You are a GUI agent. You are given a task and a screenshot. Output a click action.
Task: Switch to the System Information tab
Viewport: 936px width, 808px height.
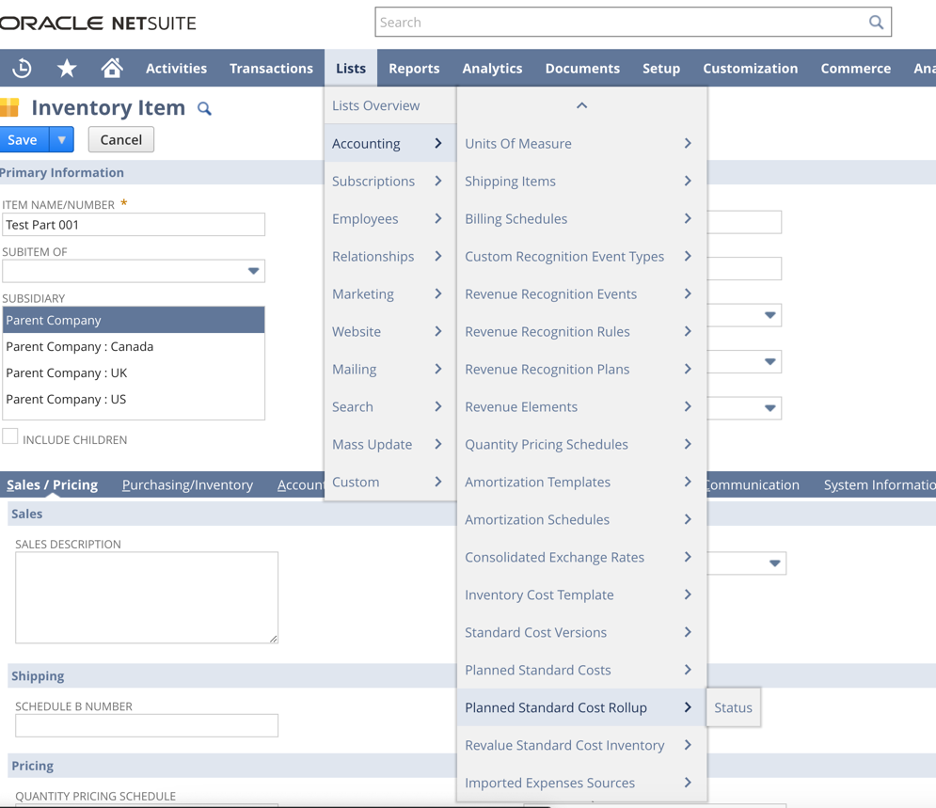coord(878,484)
